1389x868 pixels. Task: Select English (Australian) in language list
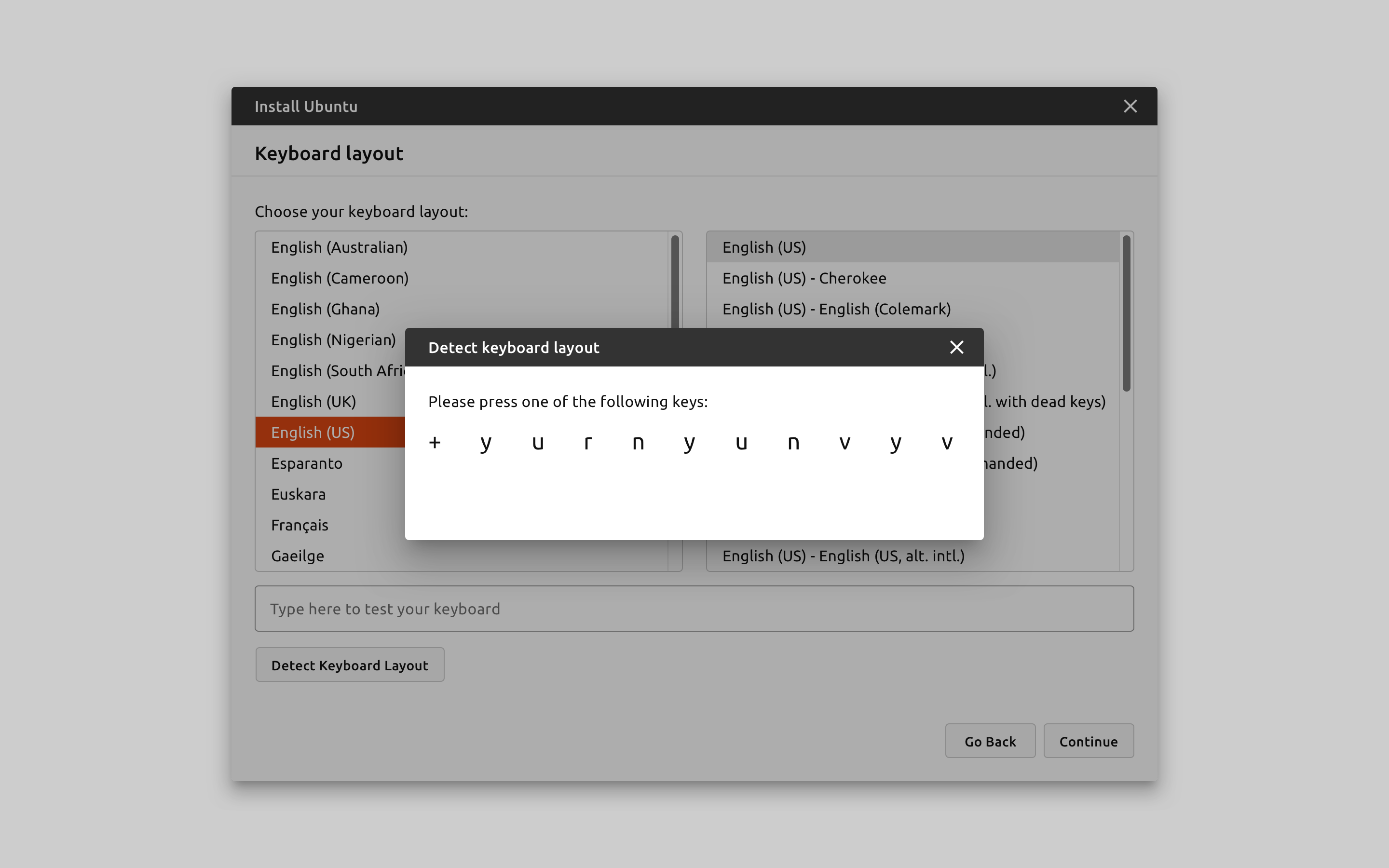pos(339,247)
